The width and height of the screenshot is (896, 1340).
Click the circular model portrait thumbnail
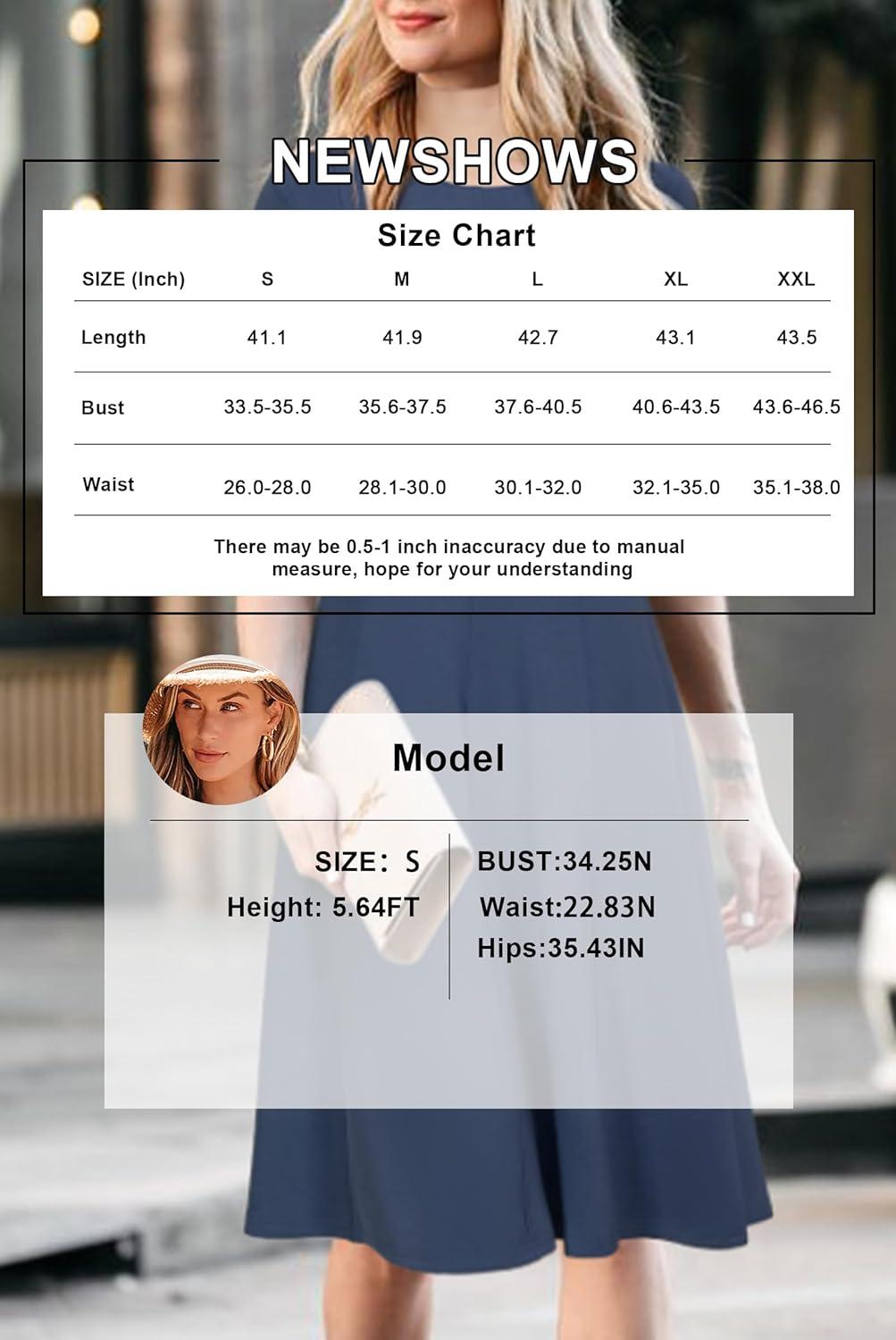(x=221, y=729)
